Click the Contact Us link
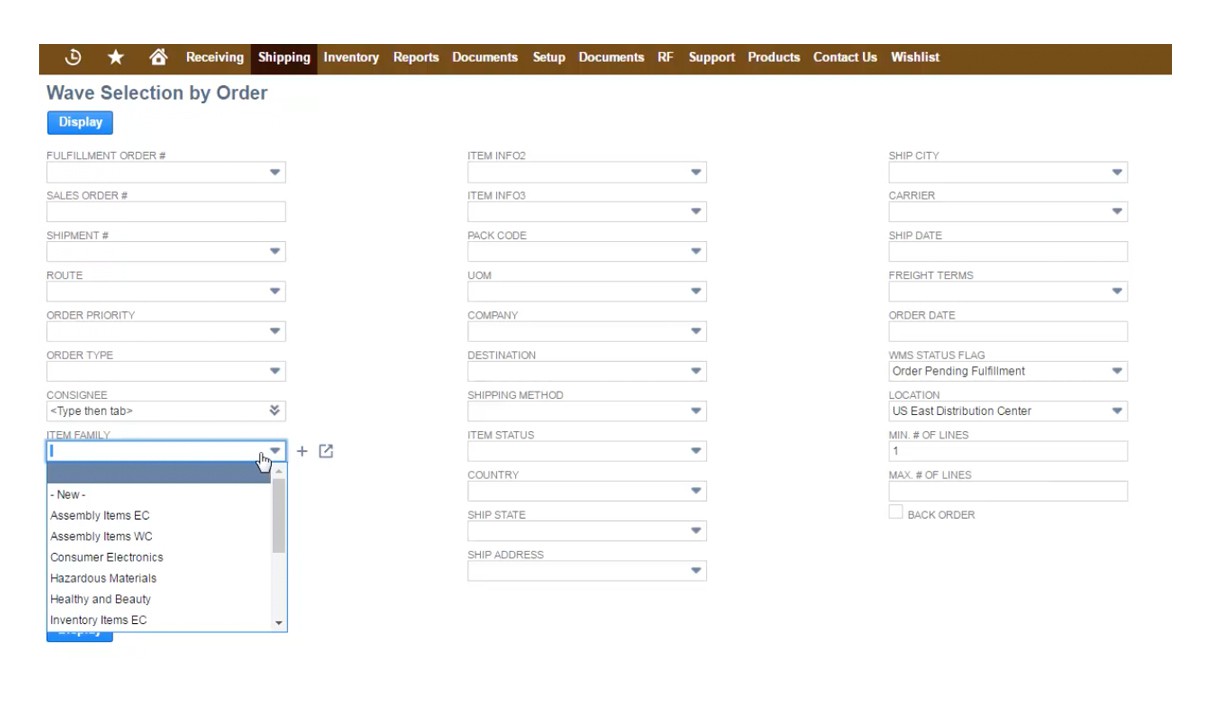 845,57
